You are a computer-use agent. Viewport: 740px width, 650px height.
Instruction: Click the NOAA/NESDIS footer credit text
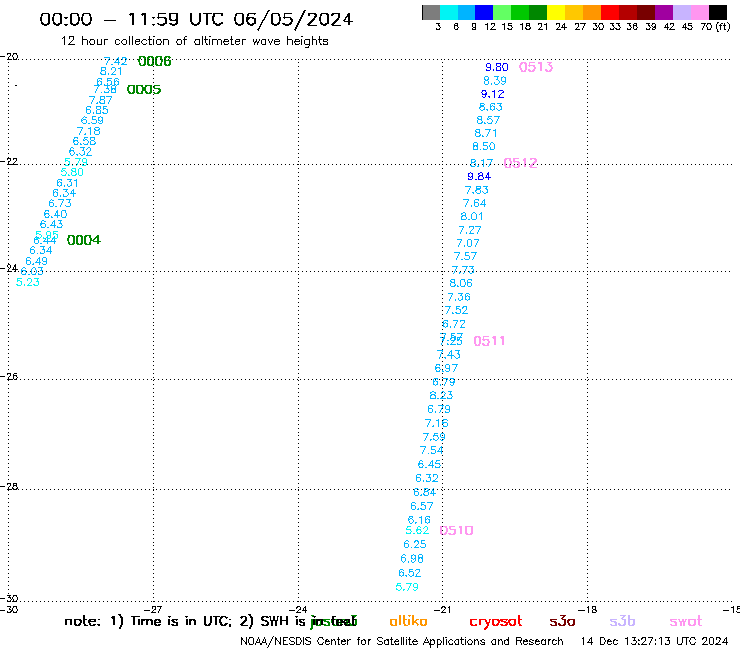(402, 641)
